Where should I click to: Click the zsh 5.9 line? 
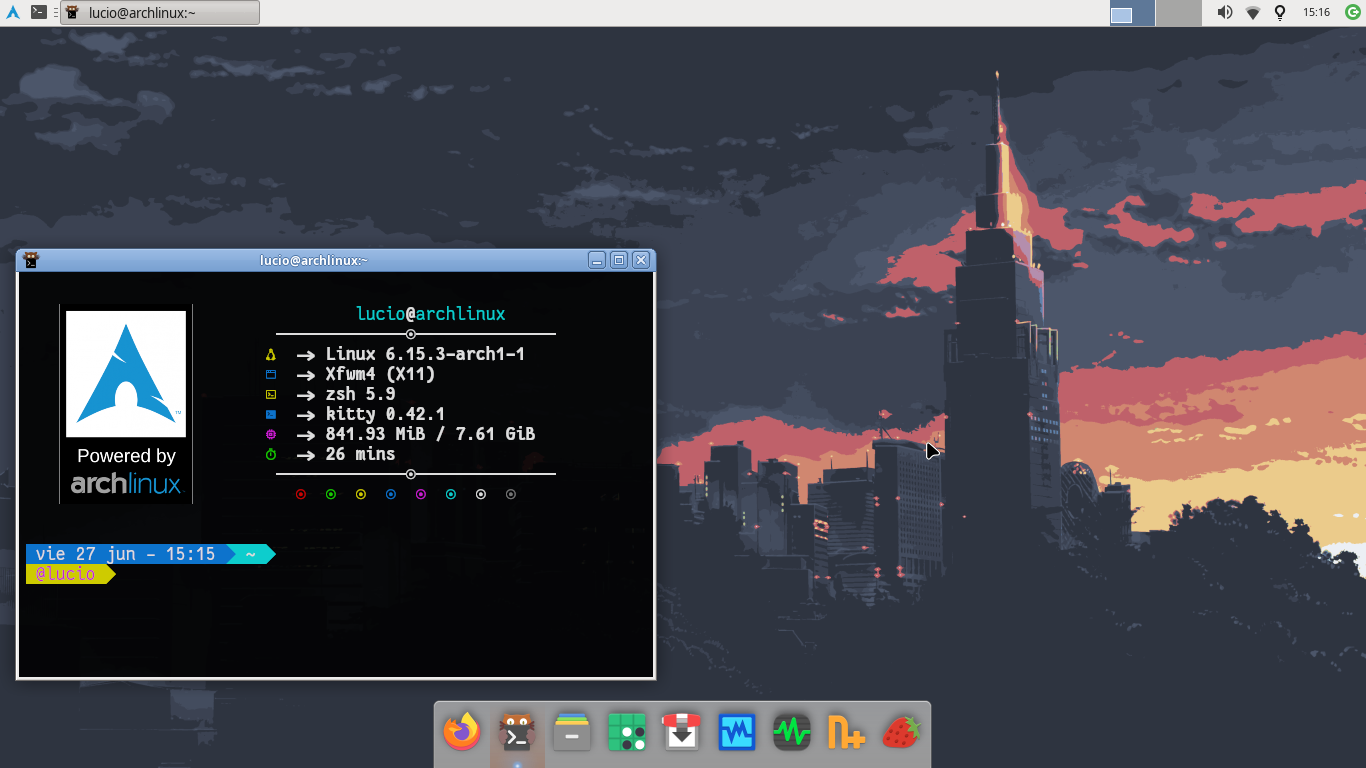[360, 394]
